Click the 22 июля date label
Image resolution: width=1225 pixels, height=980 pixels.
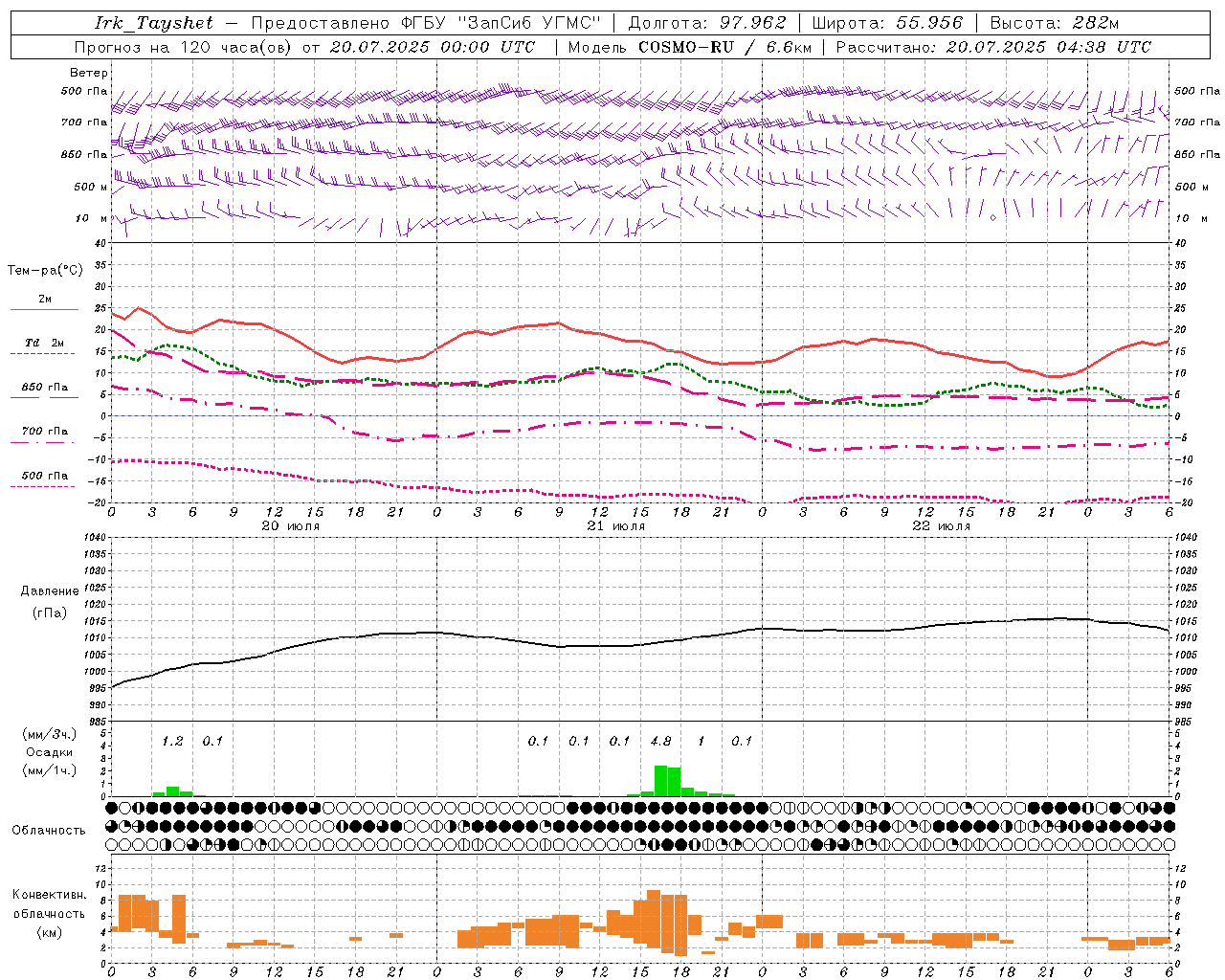941,525
